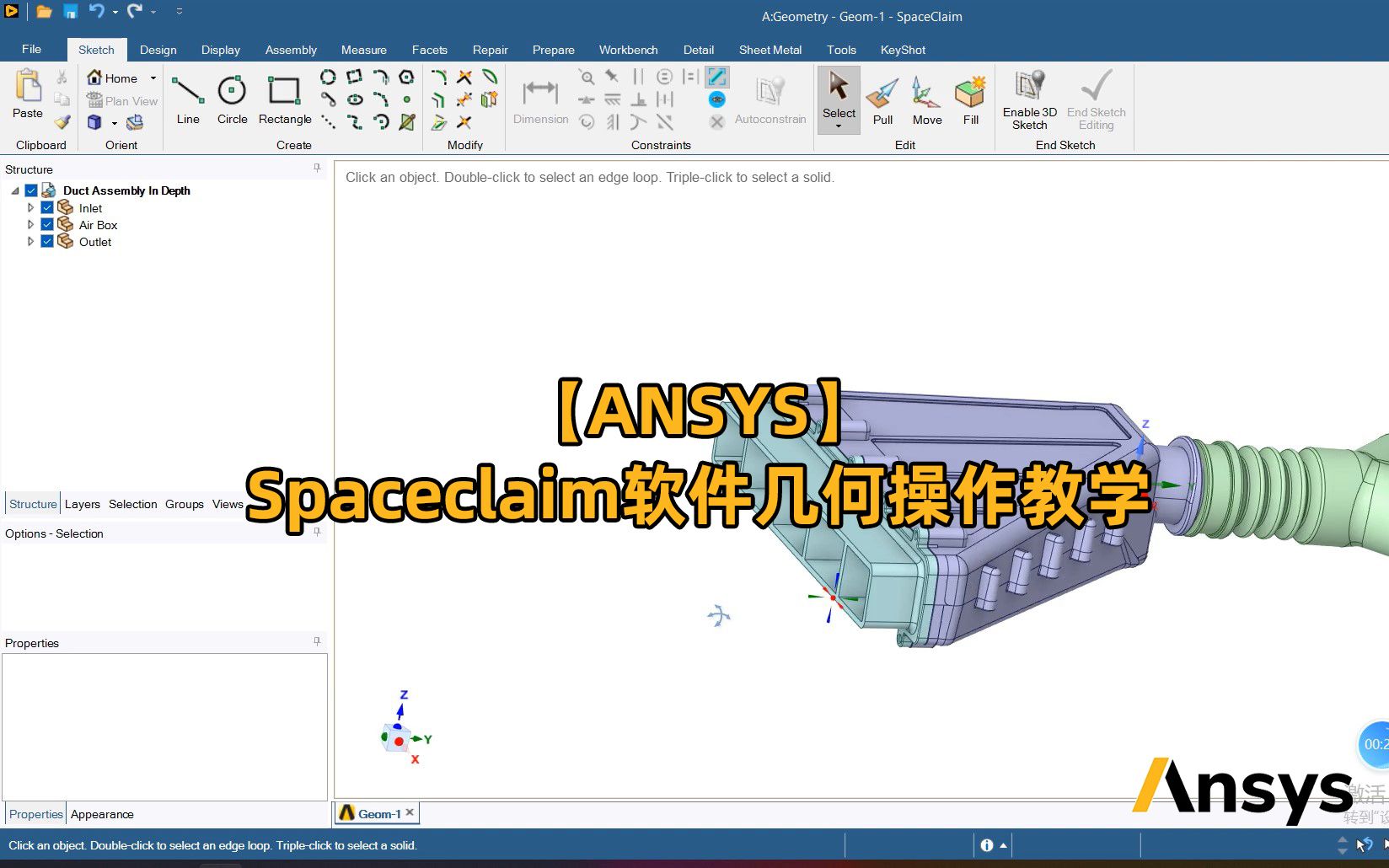Expand the Inlet tree node
This screenshot has height=868, width=1389.
[x=30, y=207]
